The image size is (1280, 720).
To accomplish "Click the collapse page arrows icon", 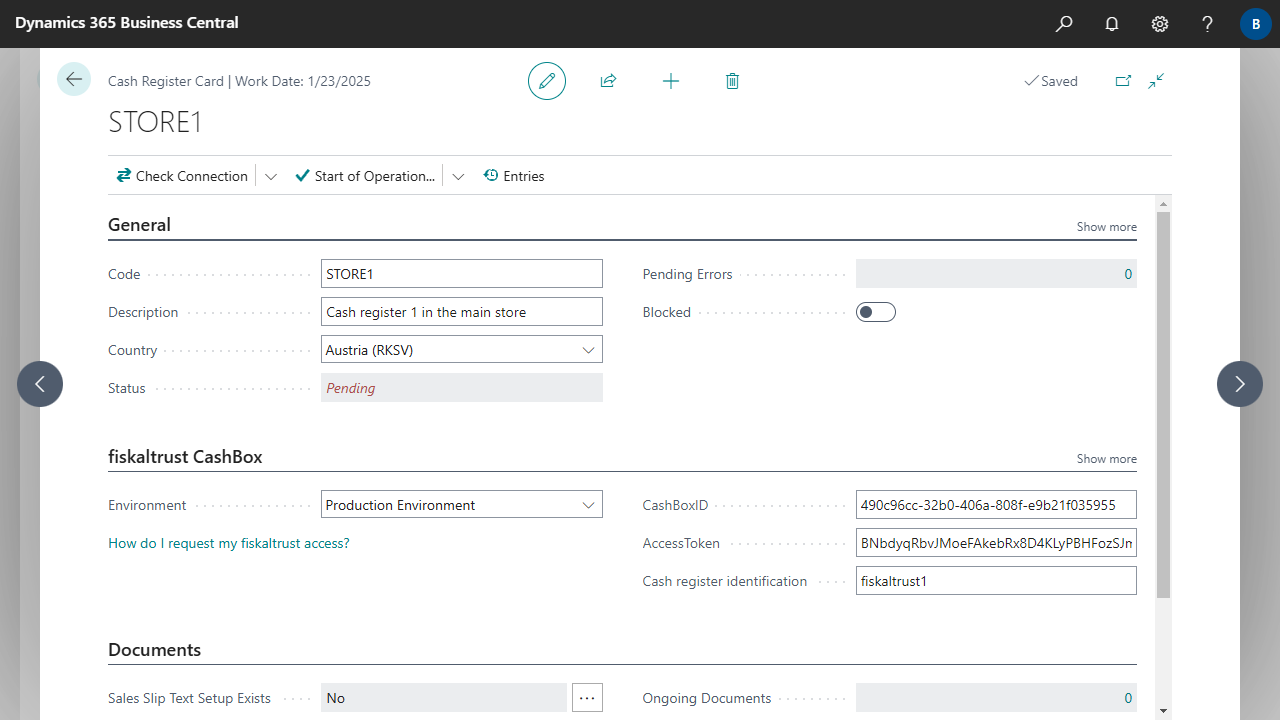I will pyautogui.click(x=1156, y=81).
